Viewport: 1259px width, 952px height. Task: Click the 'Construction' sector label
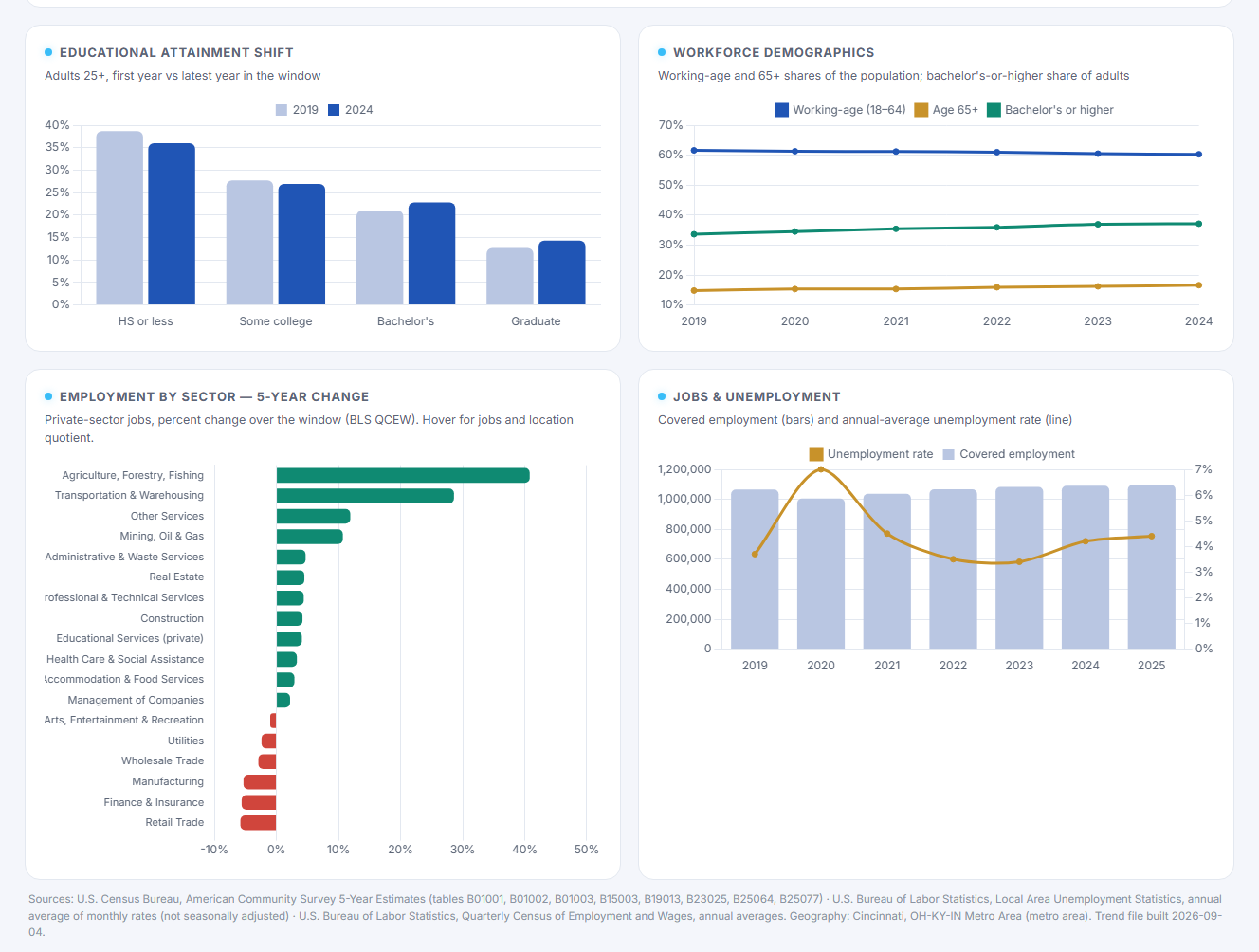(x=173, y=618)
